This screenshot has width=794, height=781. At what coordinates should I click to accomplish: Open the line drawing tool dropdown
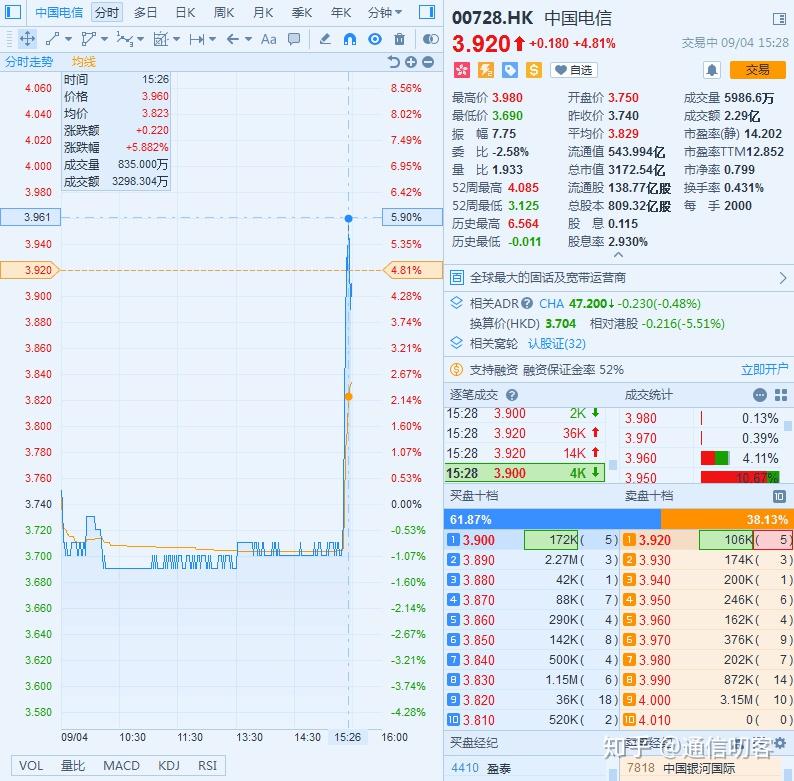(68, 39)
